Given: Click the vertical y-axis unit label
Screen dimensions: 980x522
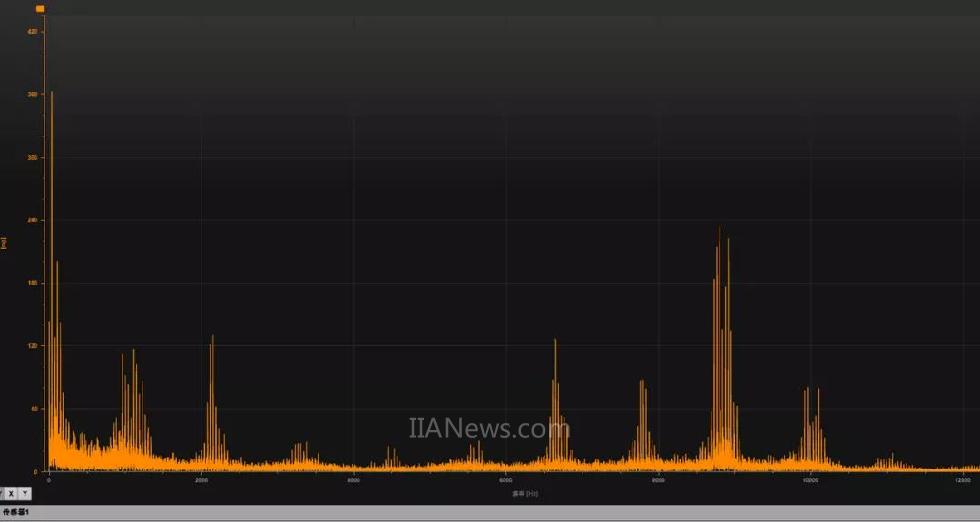Looking at the screenshot, I should click(x=4, y=243).
